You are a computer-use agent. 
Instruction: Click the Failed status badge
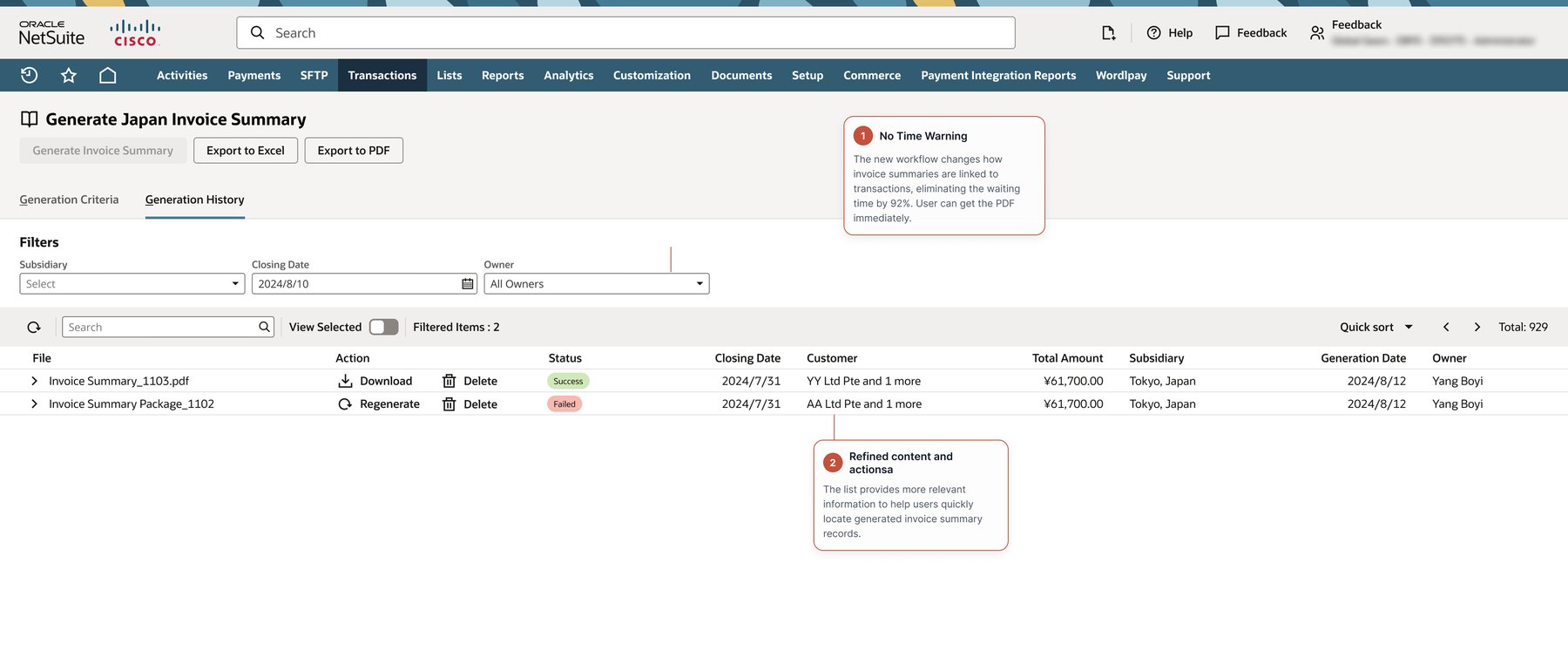[564, 404]
